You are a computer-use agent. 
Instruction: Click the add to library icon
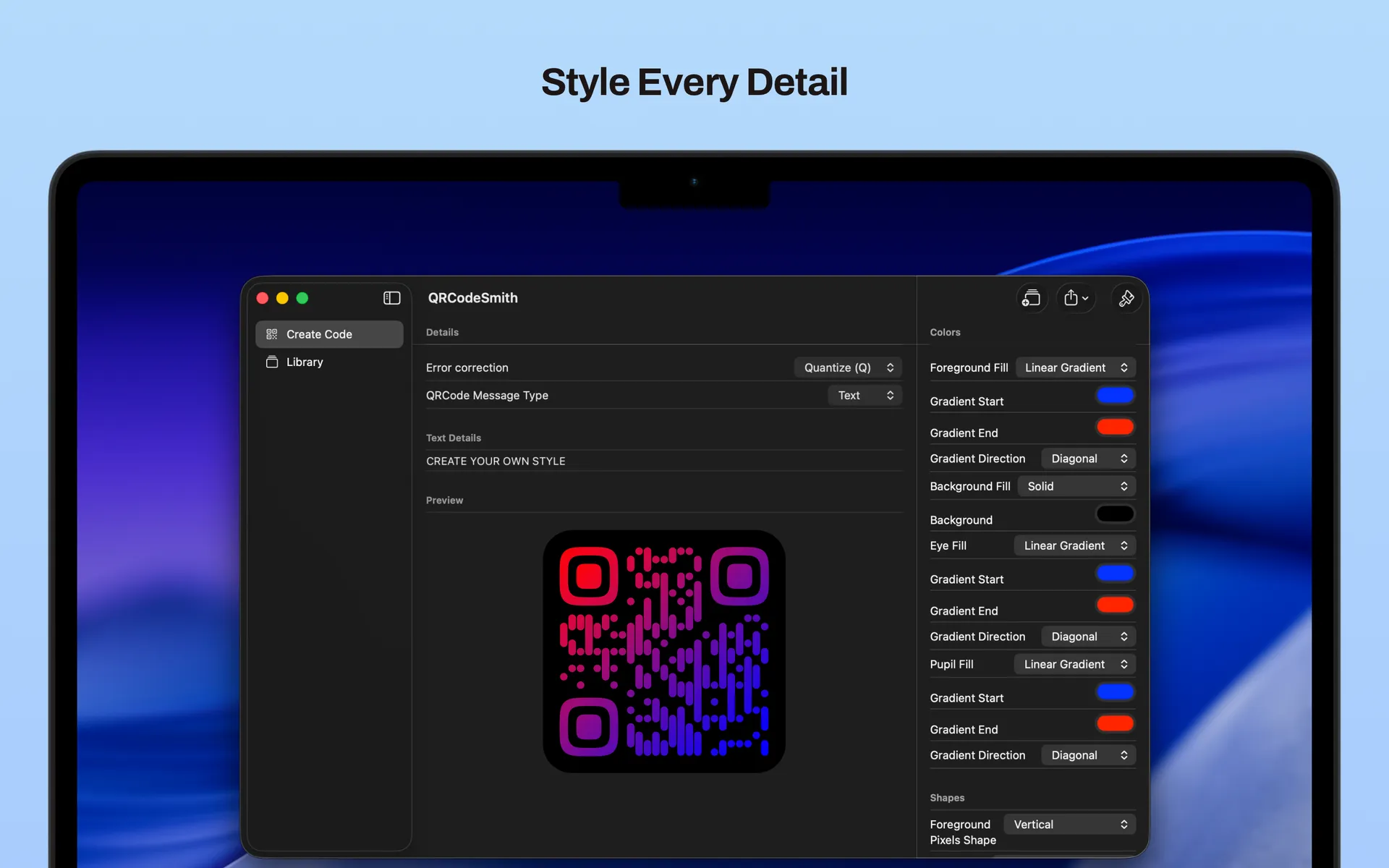[1031, 298]
